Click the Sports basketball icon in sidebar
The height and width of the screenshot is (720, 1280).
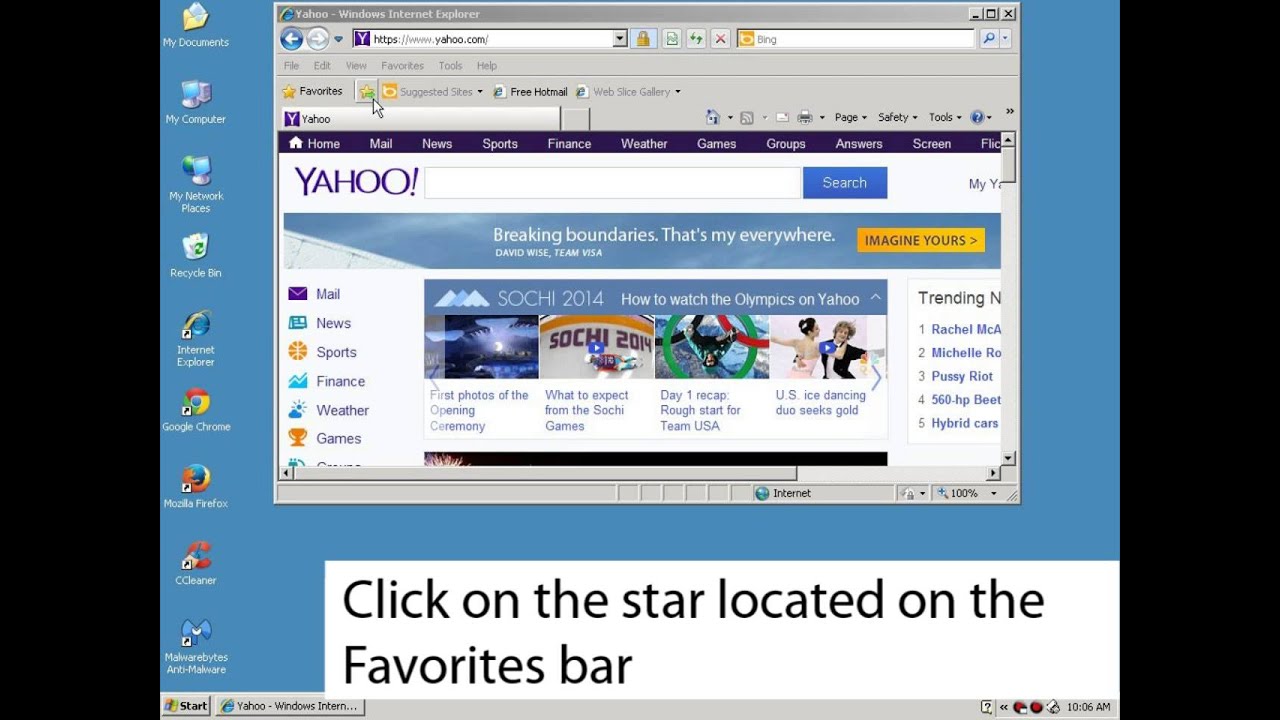(298, 351)
